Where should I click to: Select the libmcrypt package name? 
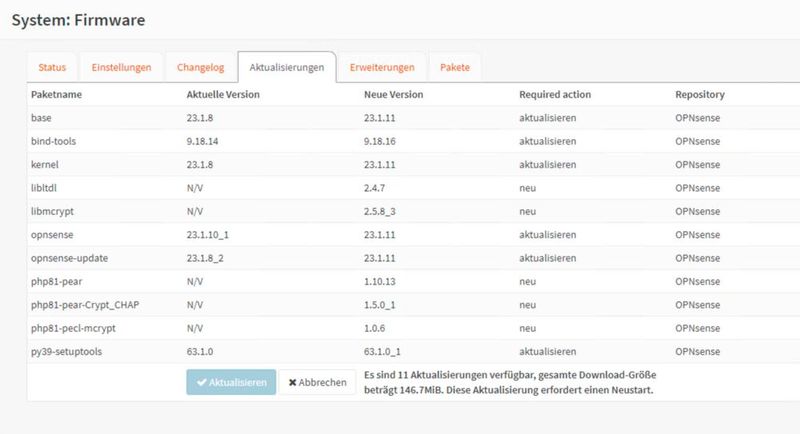[x=52, y=212]
